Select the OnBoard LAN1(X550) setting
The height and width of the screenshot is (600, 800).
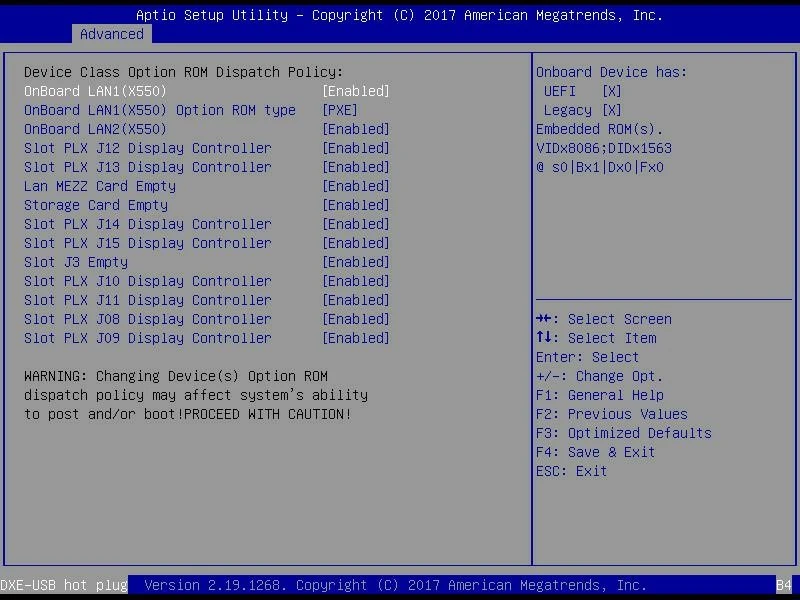click(x=95, y=91)
